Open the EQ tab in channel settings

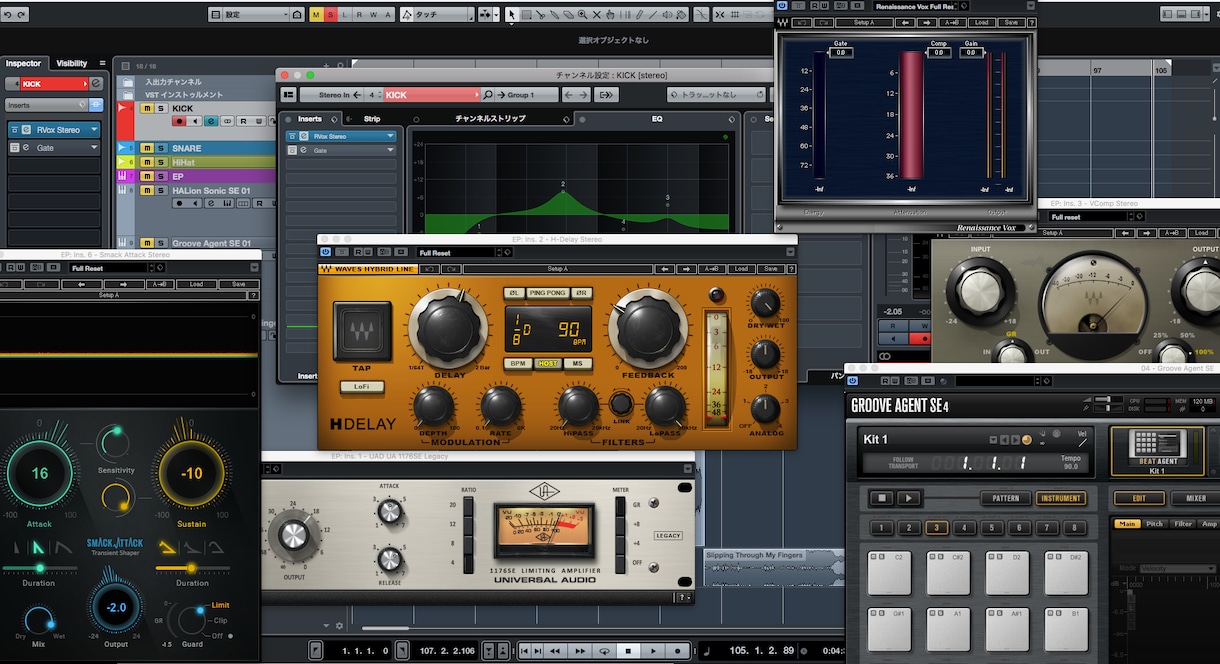pos(657,119)
